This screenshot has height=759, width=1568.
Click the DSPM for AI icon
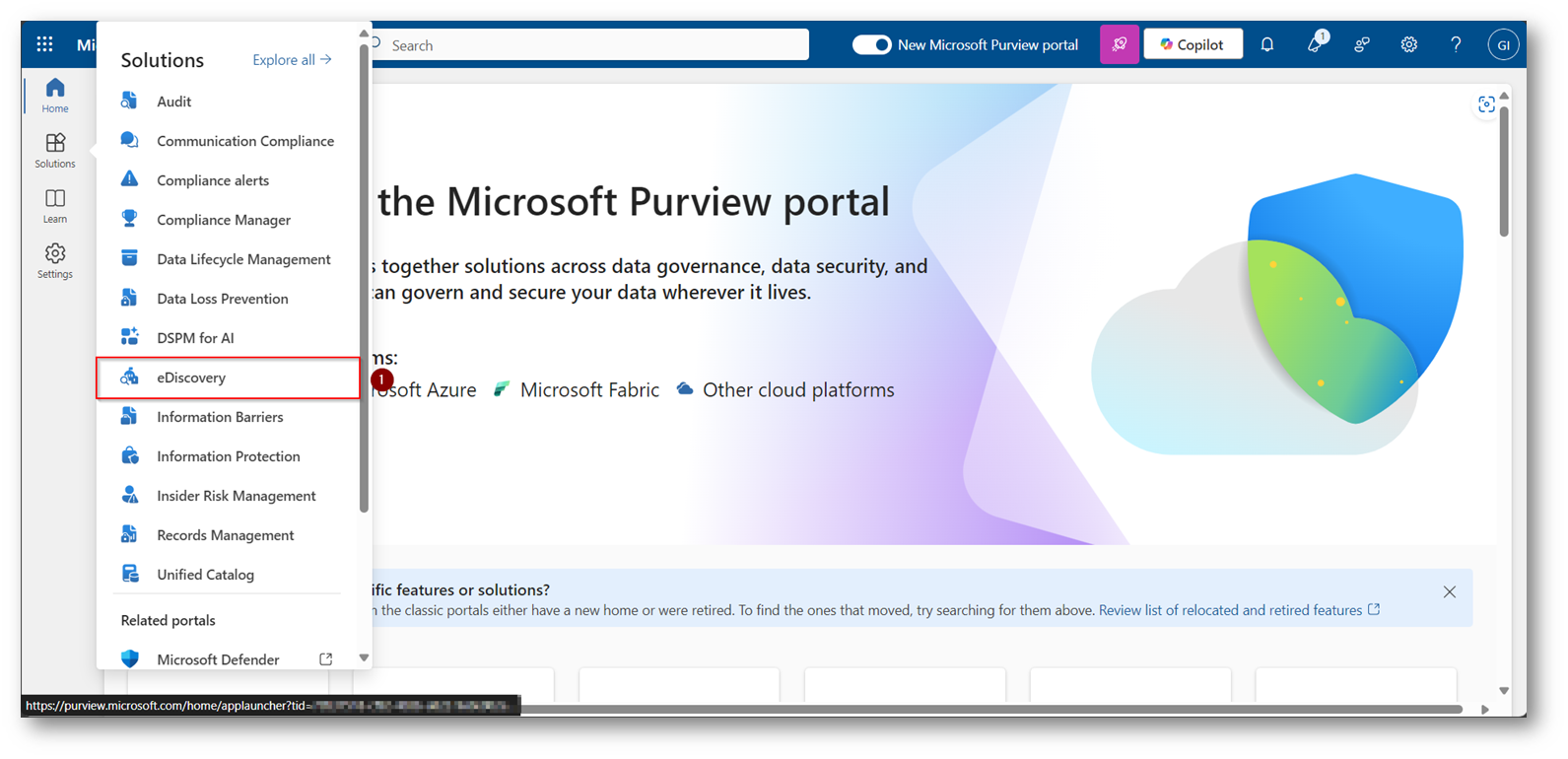pos(129,337)
